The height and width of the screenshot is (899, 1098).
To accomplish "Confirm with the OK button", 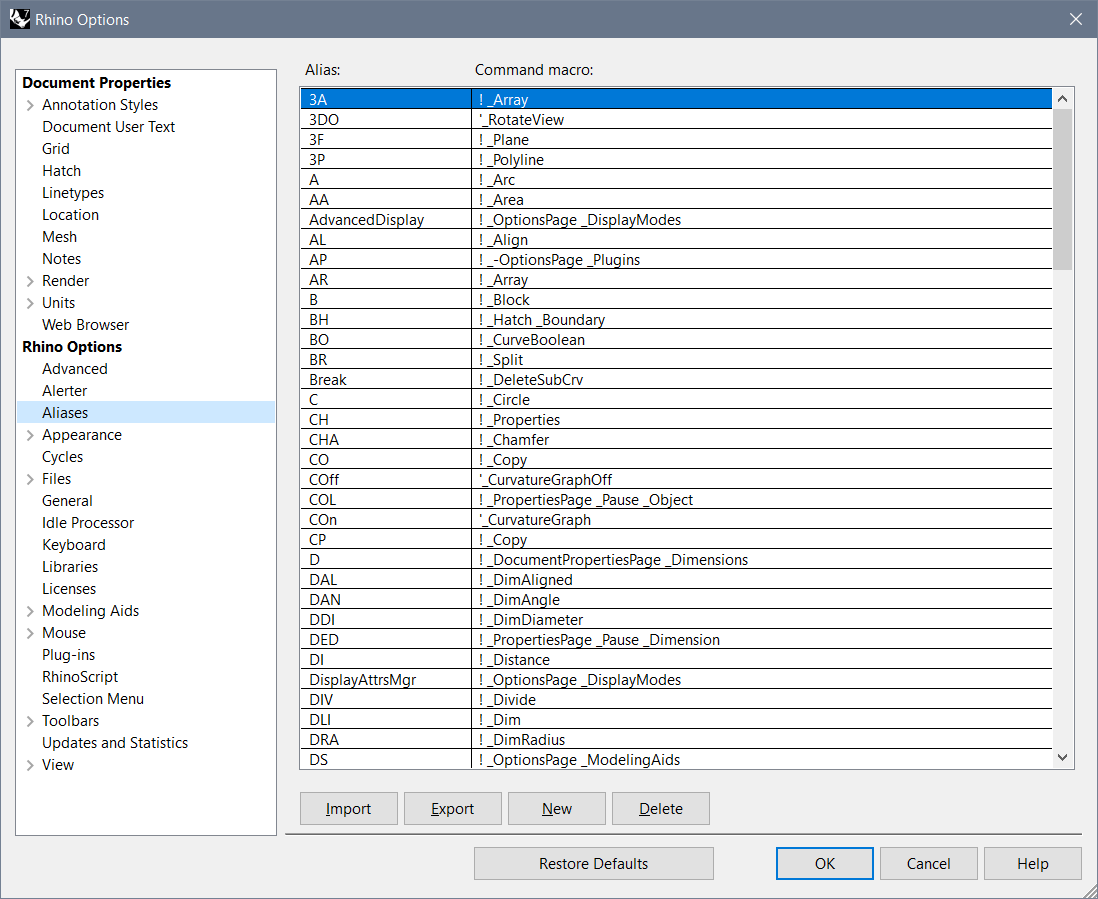I will click(825, 863).
